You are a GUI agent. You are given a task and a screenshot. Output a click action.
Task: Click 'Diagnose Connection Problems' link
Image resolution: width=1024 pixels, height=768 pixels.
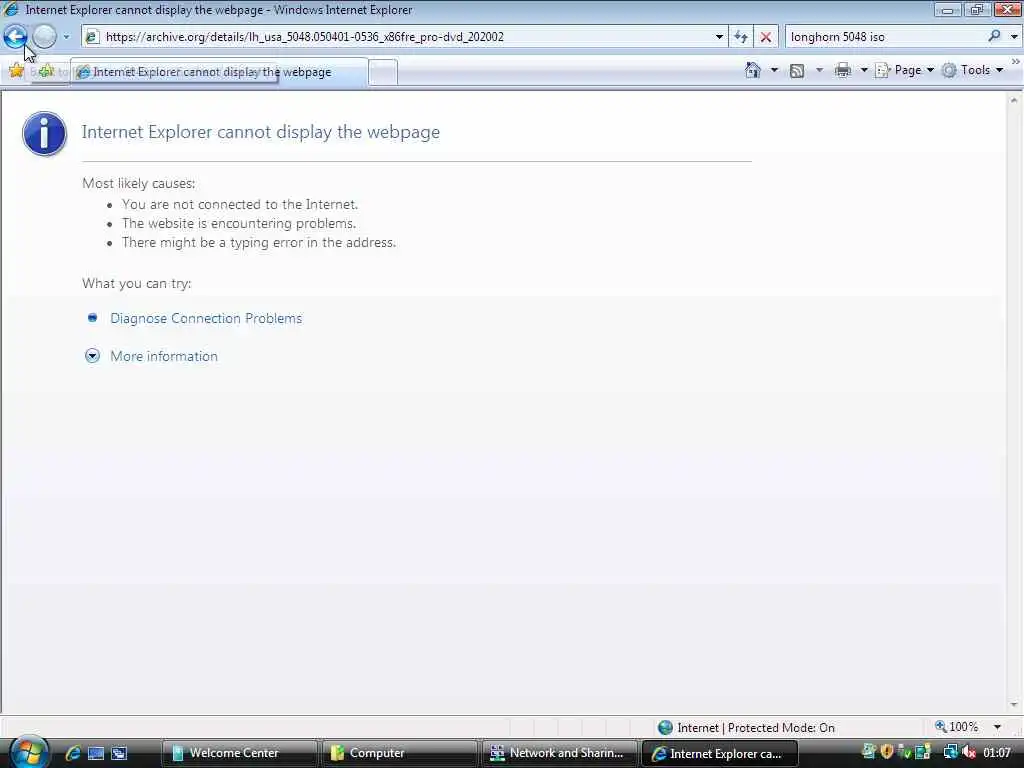206,318
